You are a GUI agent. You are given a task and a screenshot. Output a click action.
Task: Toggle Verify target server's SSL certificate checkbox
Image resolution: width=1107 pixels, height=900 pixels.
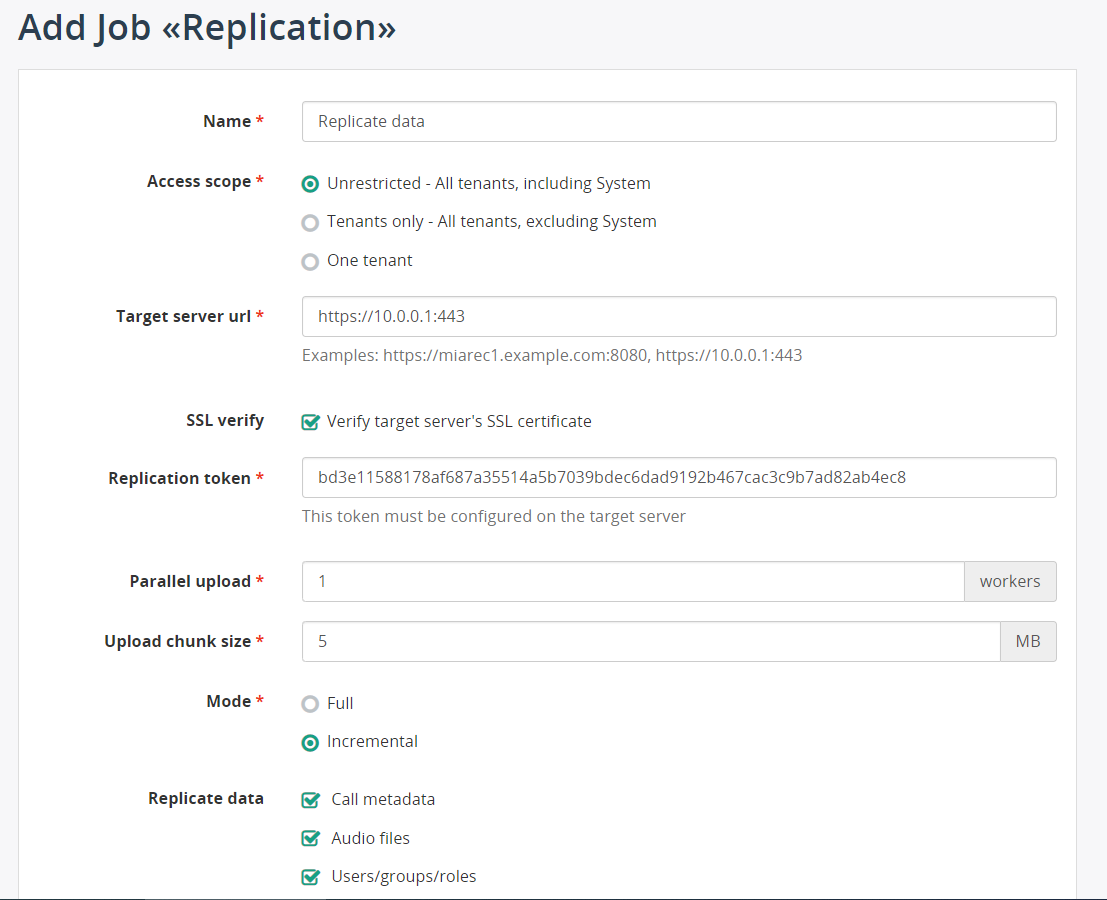pos(310,422)
